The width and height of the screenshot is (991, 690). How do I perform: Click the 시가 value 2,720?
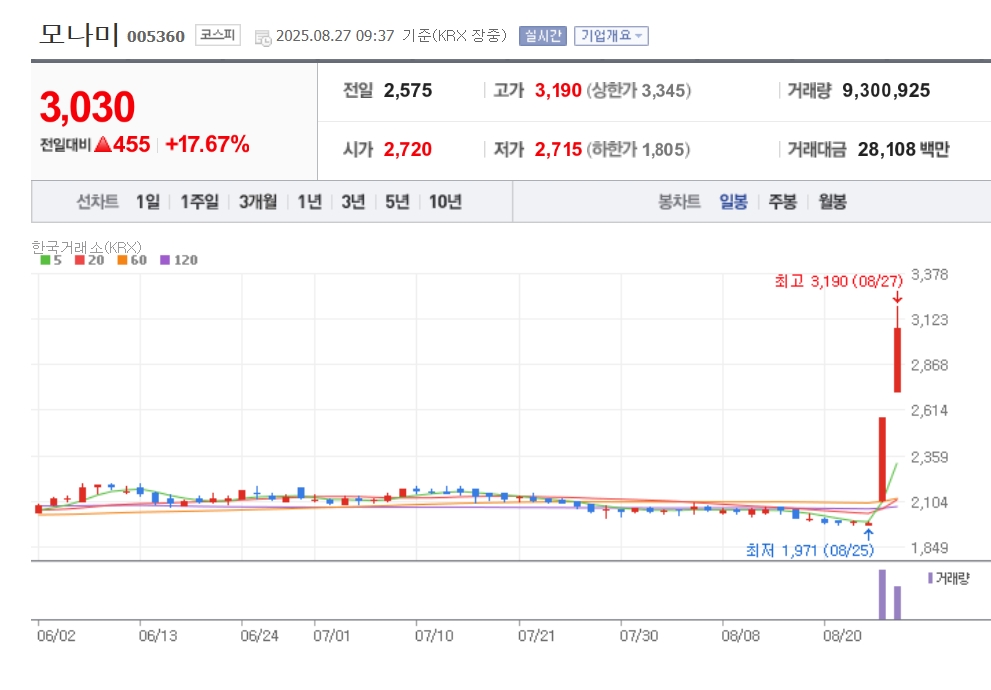[x=408, y=149]
